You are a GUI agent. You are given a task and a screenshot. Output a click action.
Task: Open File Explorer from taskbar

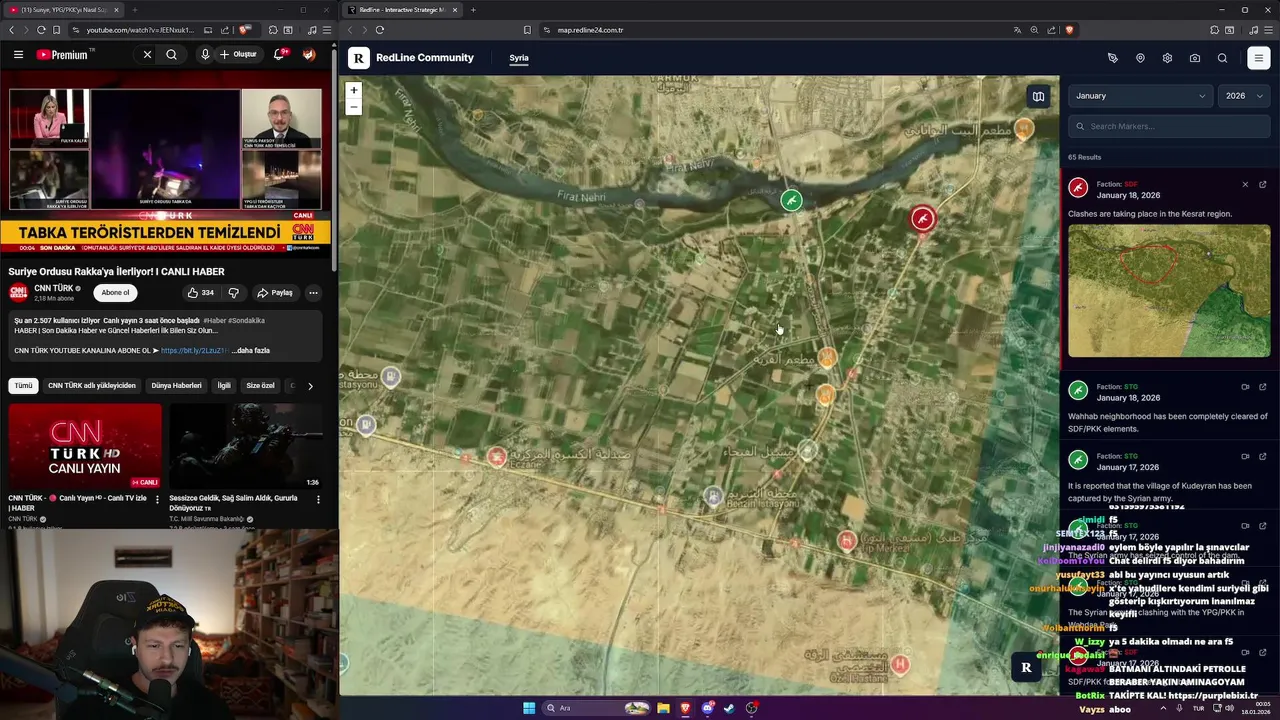tap(663, 708)
